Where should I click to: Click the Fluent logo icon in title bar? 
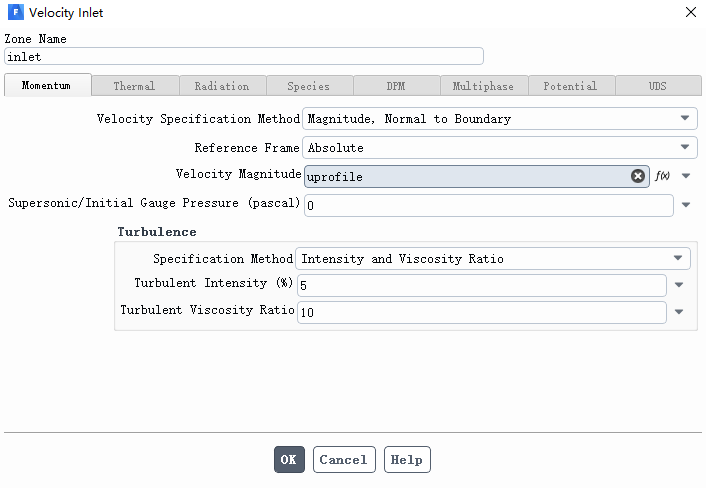point(15,13)
